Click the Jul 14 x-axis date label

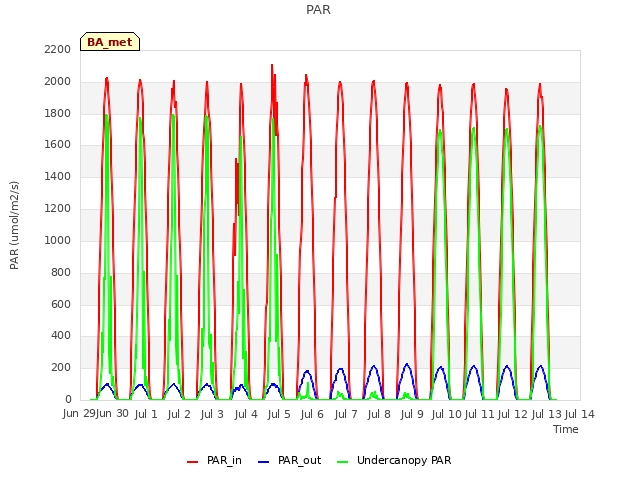(x=580, y=414)
